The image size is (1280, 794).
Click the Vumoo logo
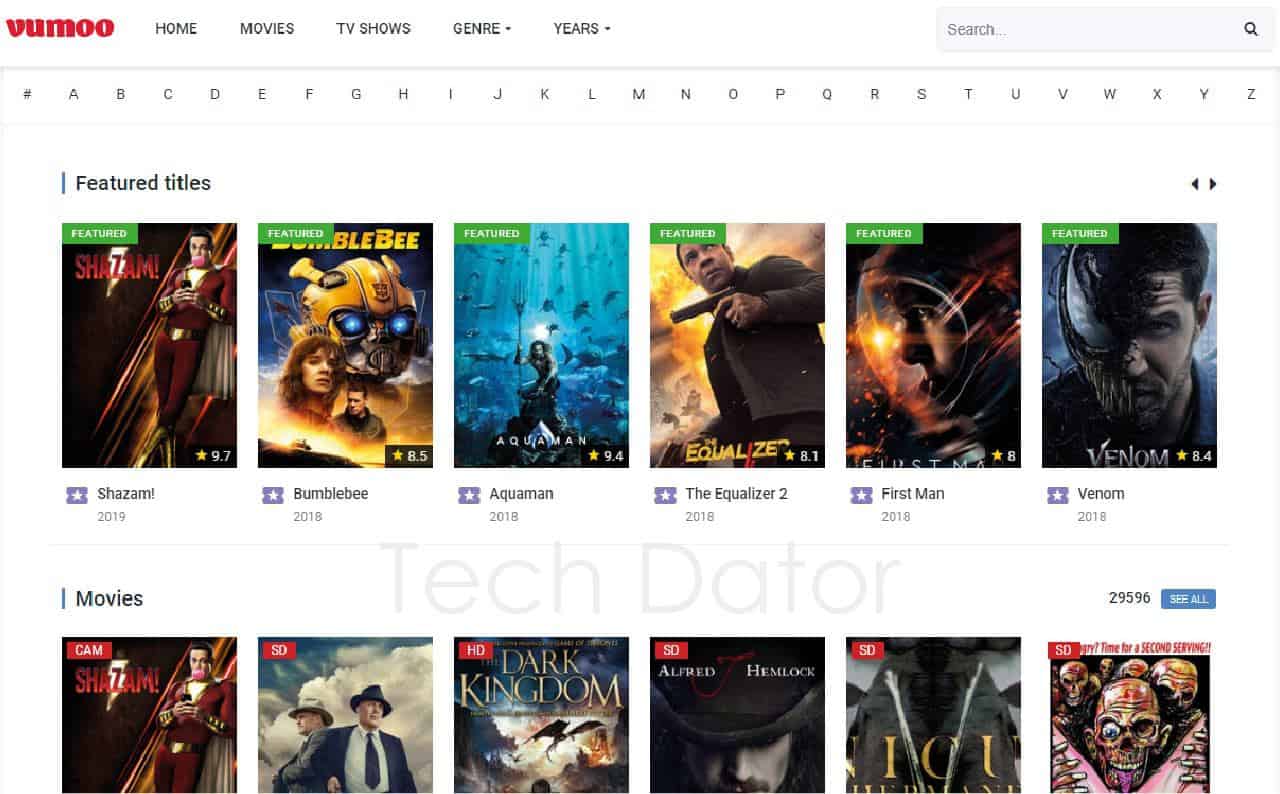tap(60, 28)
